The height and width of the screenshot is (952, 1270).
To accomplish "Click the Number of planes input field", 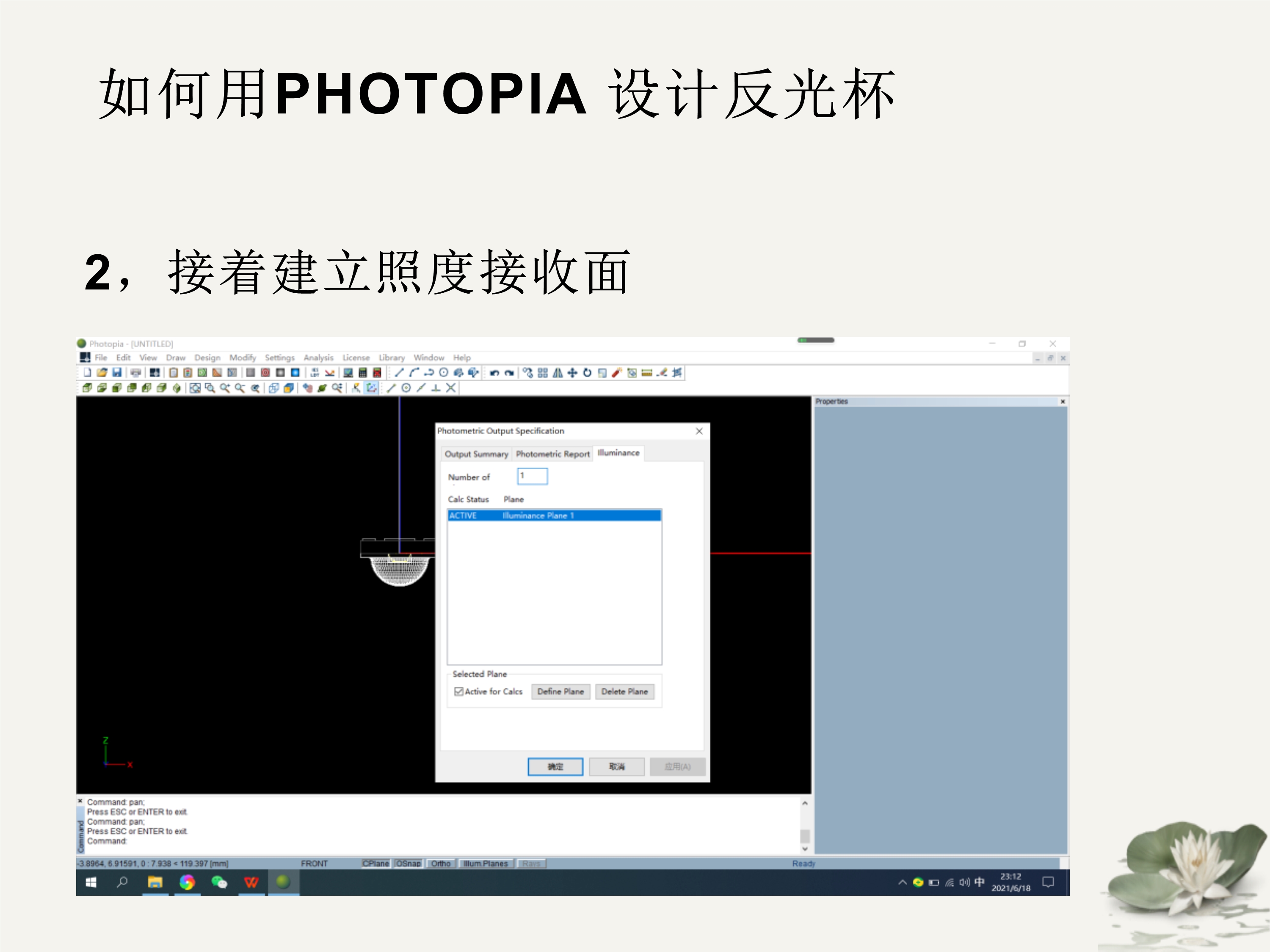I will [x=532, y=476].
